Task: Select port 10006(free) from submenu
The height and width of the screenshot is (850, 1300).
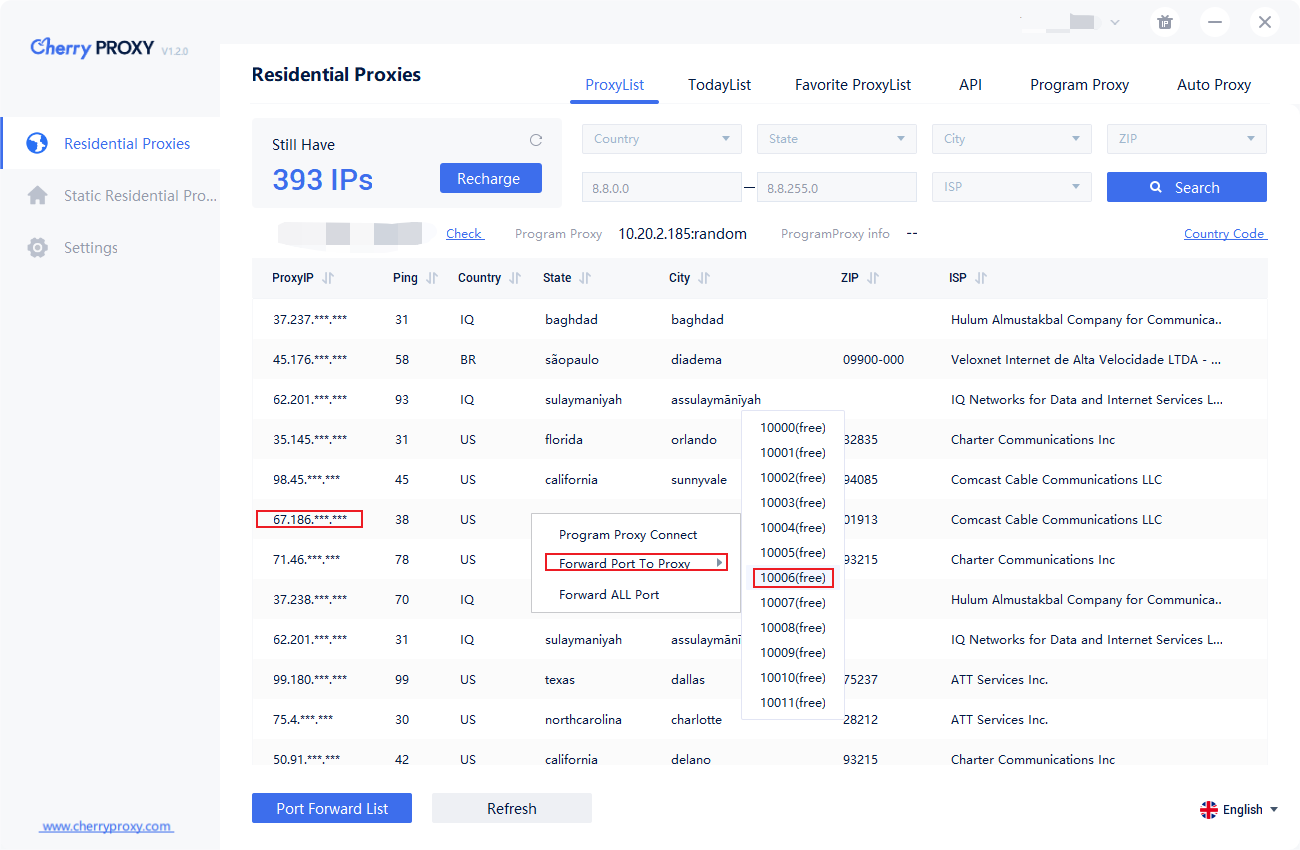Action: (x=793, y=578)
